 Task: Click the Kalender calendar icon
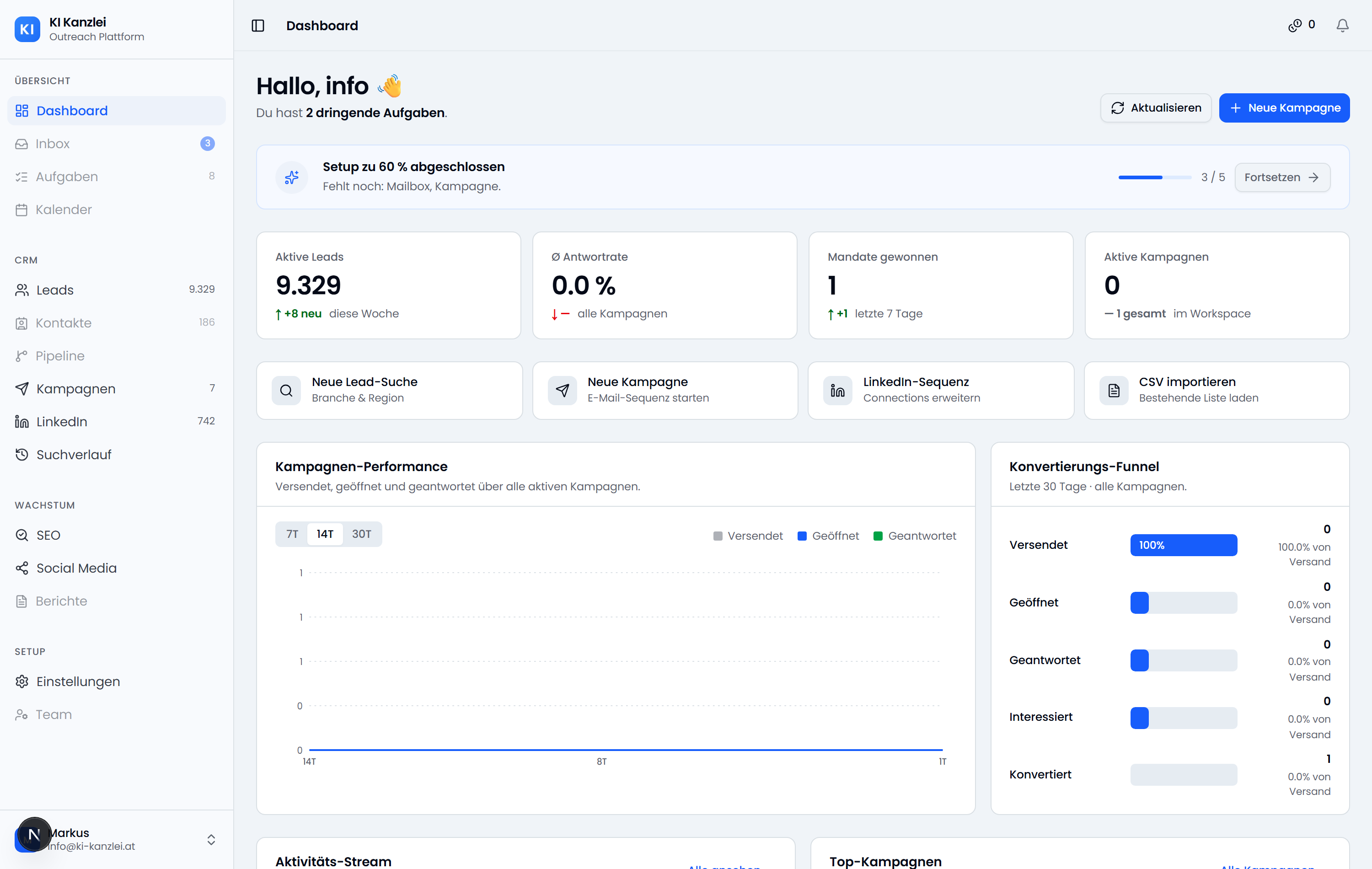[x=21, y=209]
